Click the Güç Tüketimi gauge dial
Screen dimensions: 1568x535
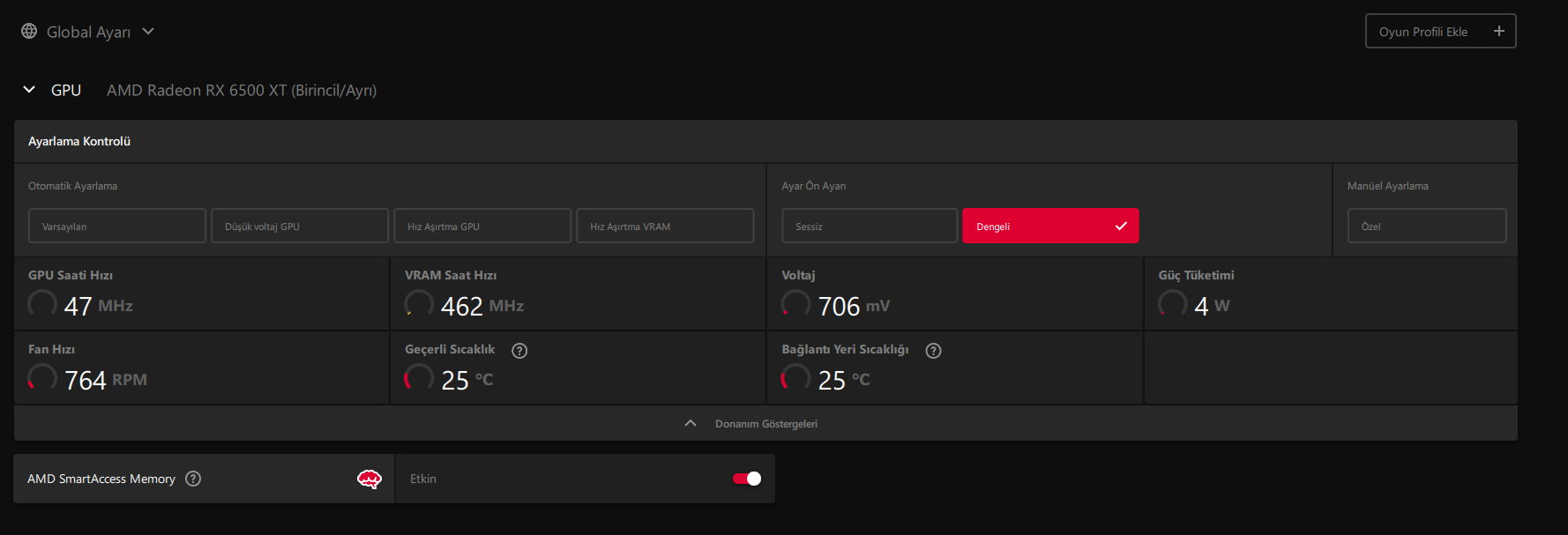pos(1172,304)
